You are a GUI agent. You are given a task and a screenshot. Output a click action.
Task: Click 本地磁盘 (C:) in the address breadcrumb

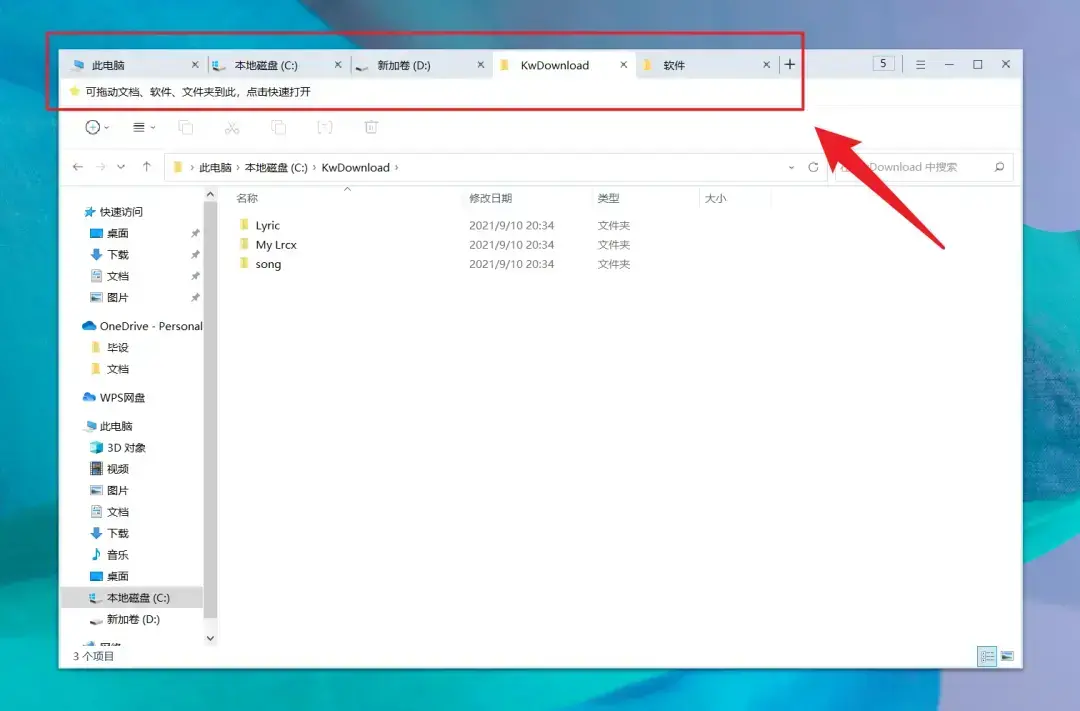pos(276,168)
